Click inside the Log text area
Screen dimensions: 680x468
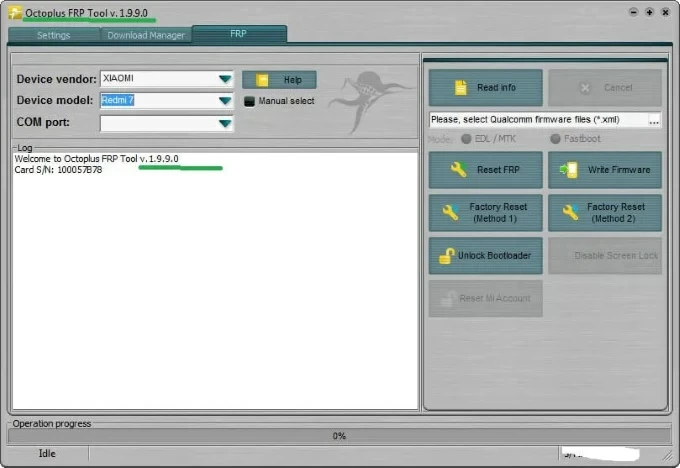point(214,290)
